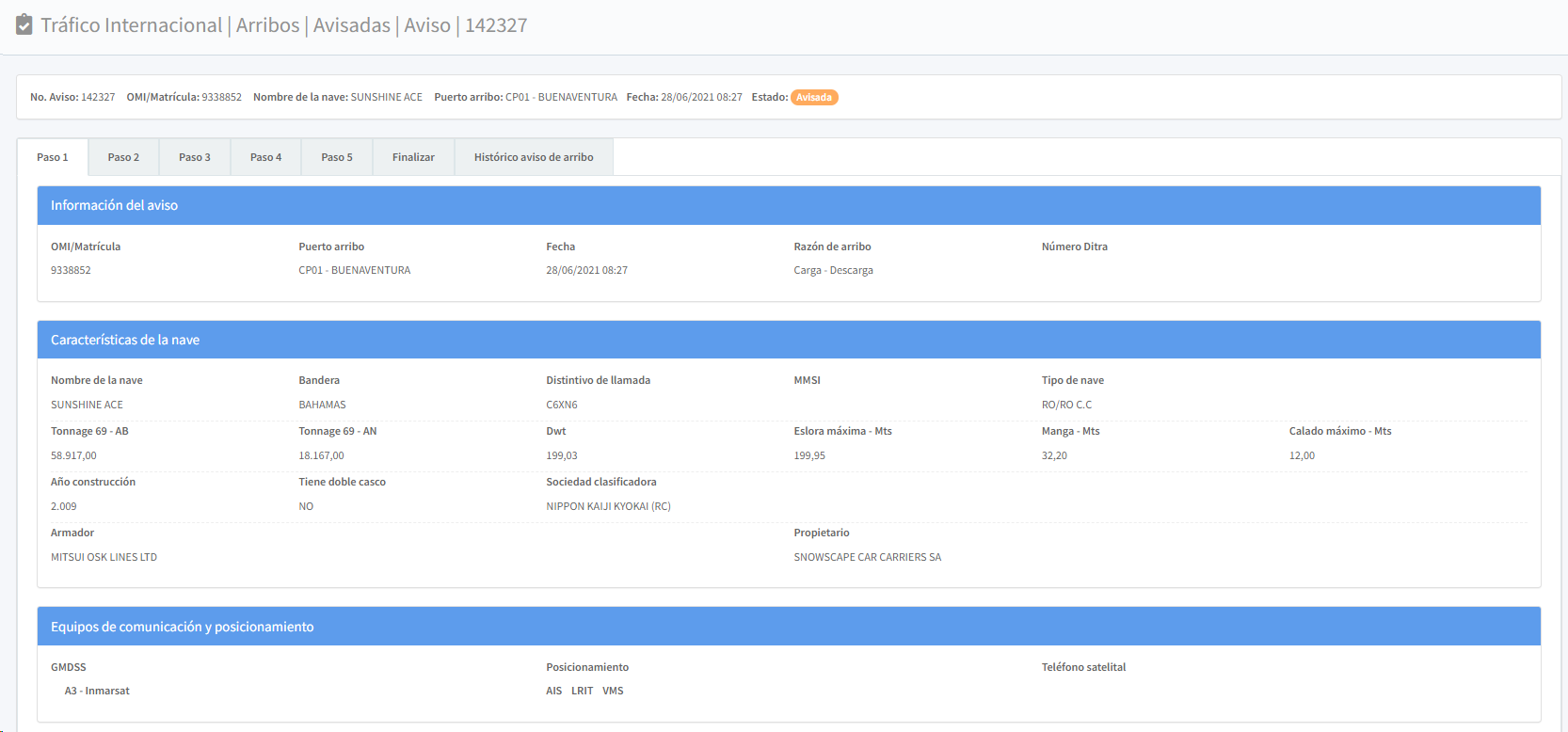Select the Paso 4 tab
This screenshot has width=1568, height=732.
pyautogui.click(x=265, y=157)
